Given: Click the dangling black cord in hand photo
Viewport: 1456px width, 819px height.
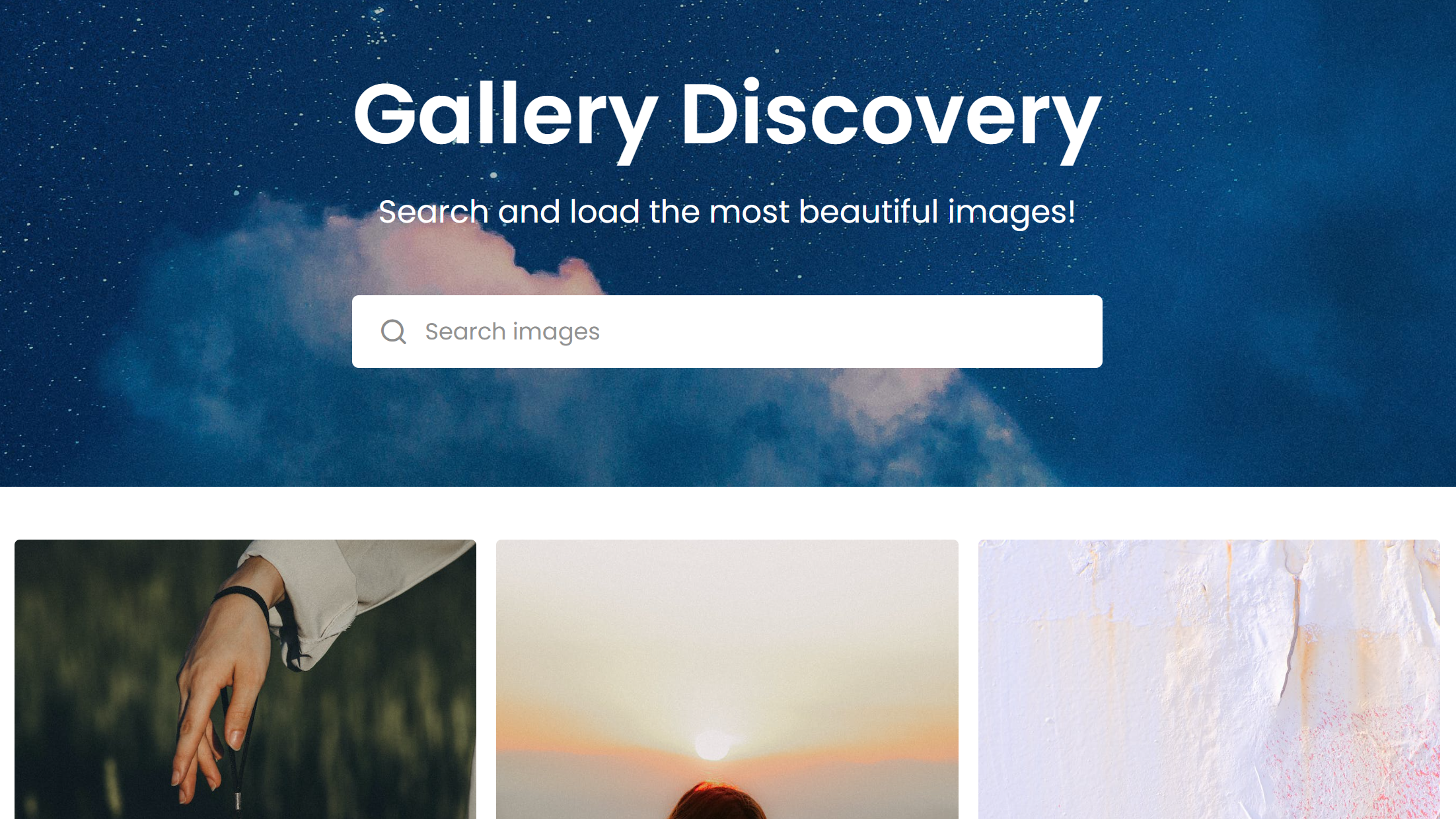Looking at the screenshot, I should point(235,760).
